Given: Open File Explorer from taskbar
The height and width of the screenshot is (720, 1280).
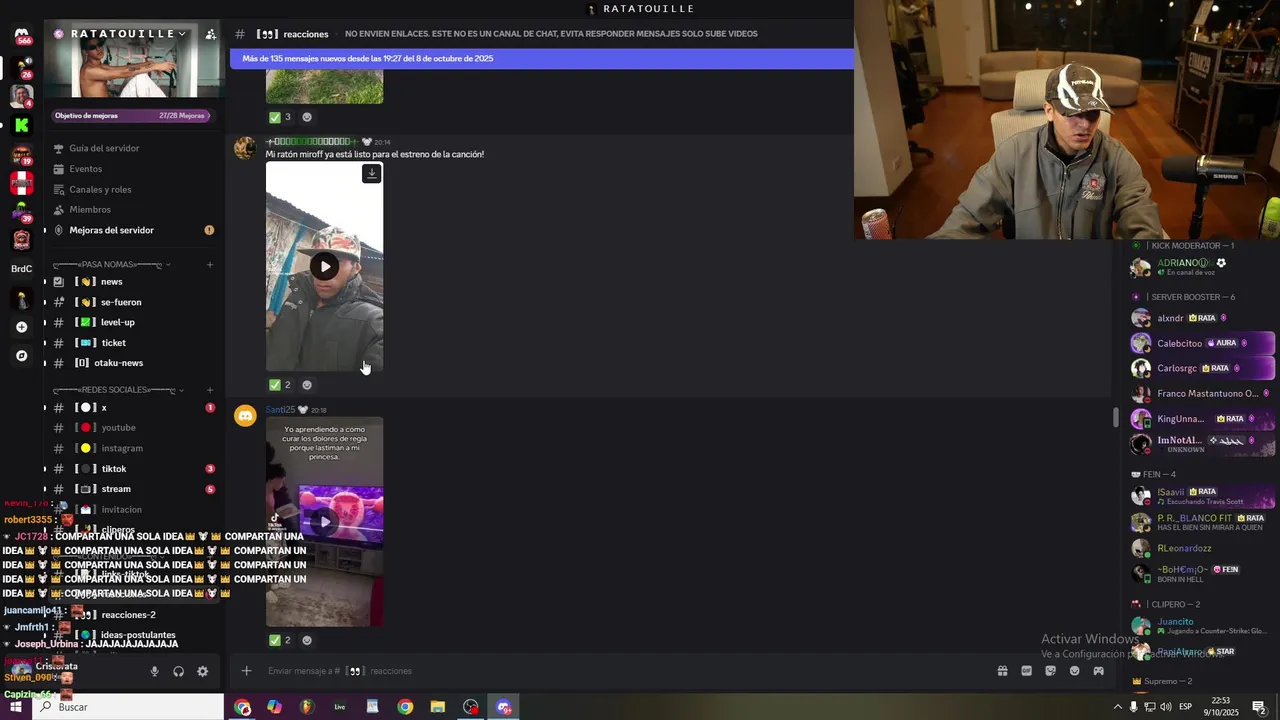Looking at the screenshot, I should pyautogui.click(x=438, y=707).
